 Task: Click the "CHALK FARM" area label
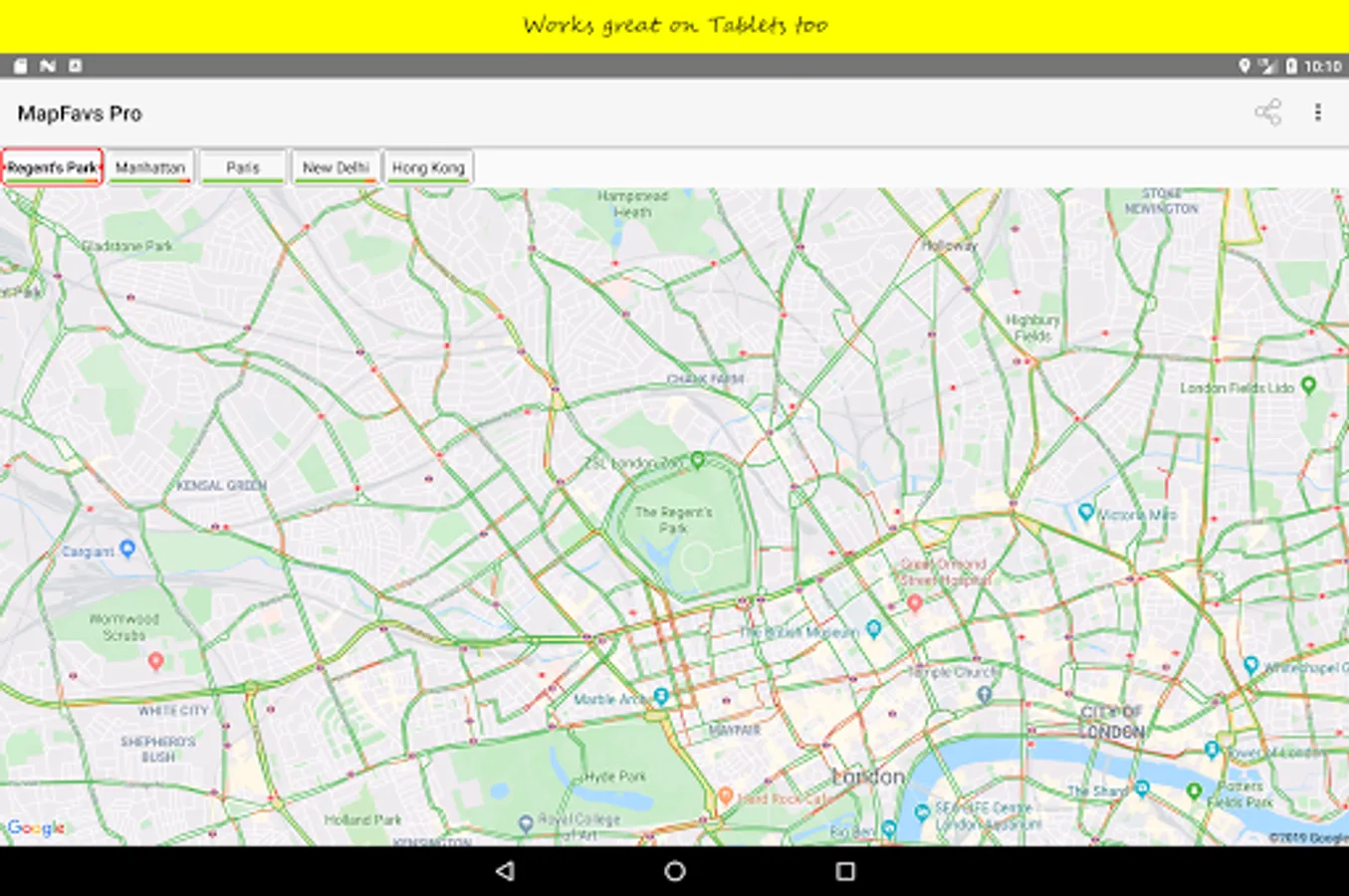[706, 379]
